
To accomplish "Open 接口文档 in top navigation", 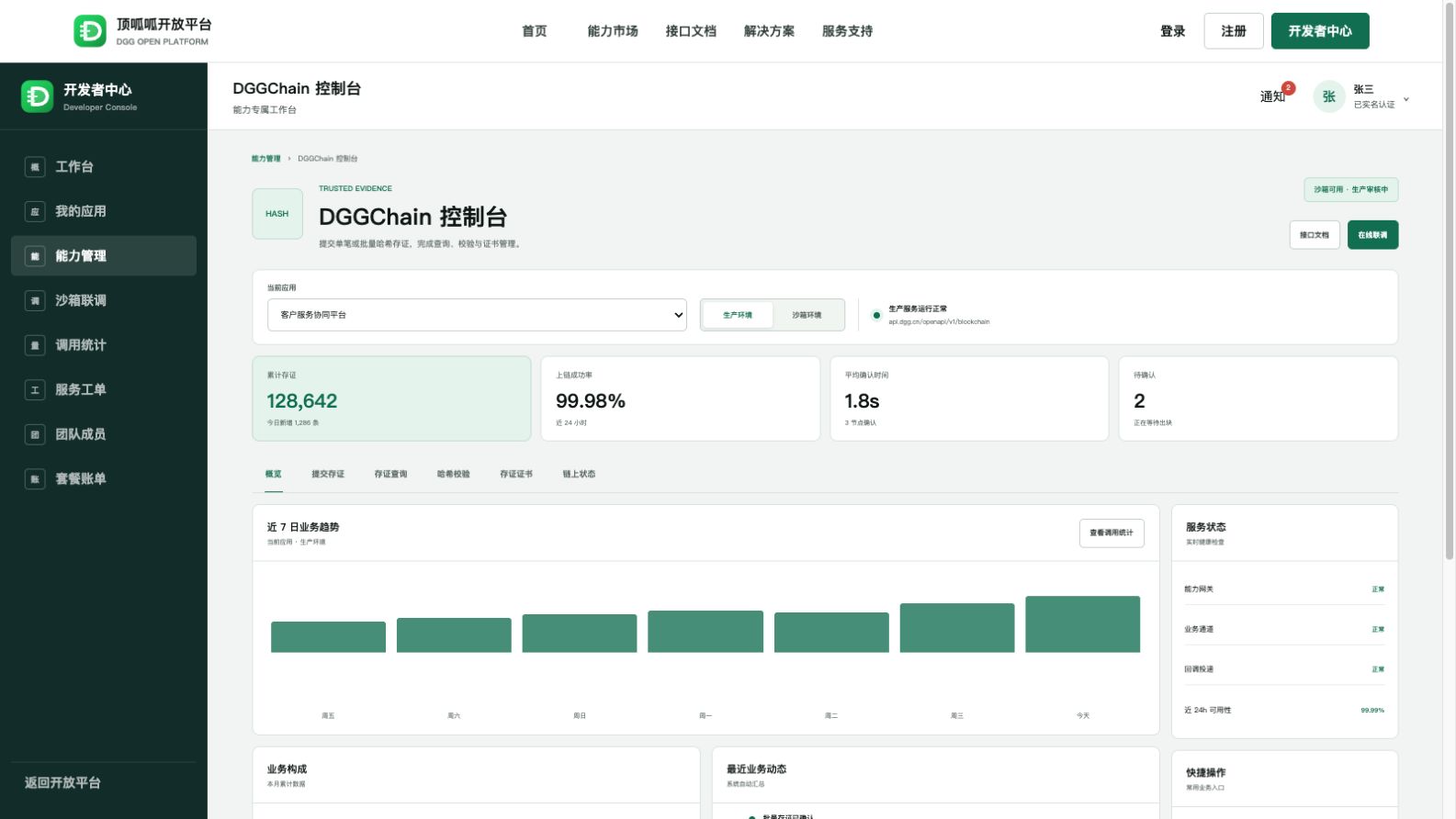I will click(691, 31).
